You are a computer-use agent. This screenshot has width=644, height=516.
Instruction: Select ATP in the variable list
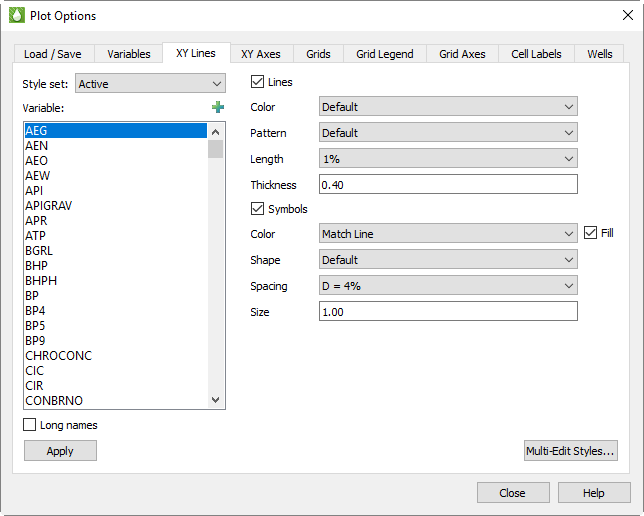click(116, 236)
